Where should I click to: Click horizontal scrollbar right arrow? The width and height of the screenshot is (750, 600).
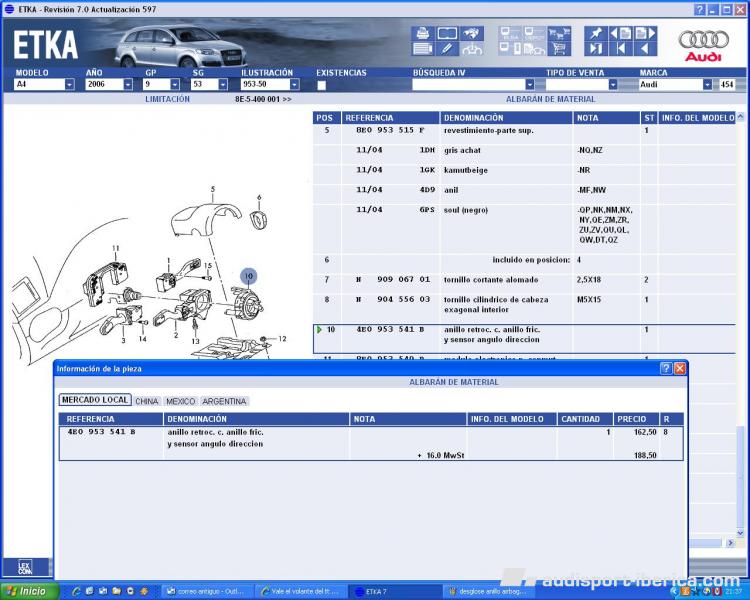[730, 543]
